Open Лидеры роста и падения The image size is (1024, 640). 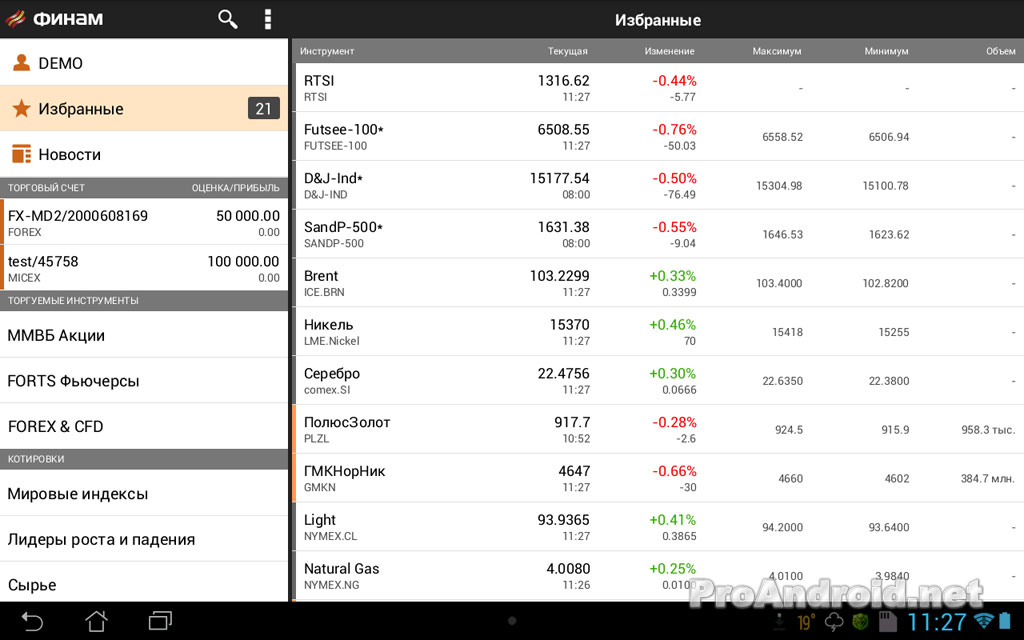144,539
